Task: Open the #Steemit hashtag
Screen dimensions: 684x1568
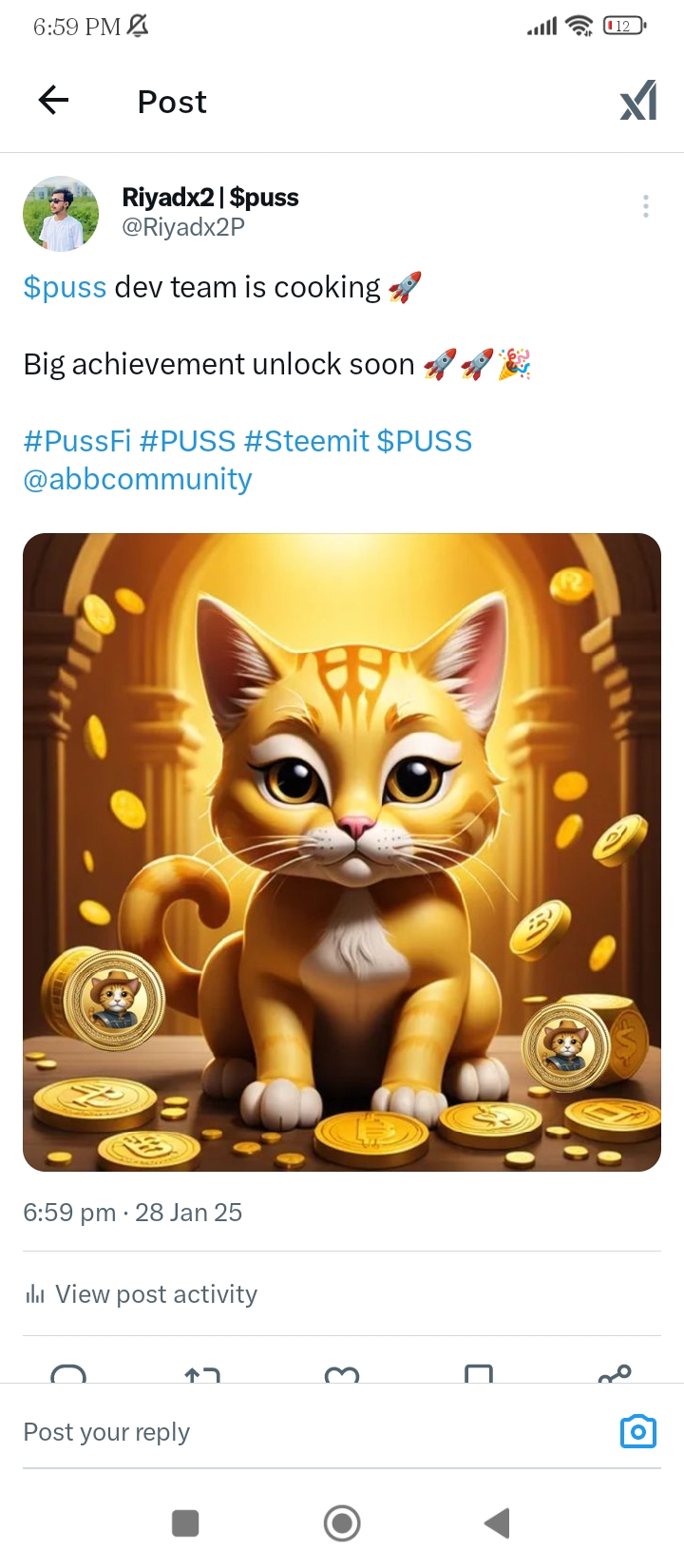Action: (x=306, y=441)
